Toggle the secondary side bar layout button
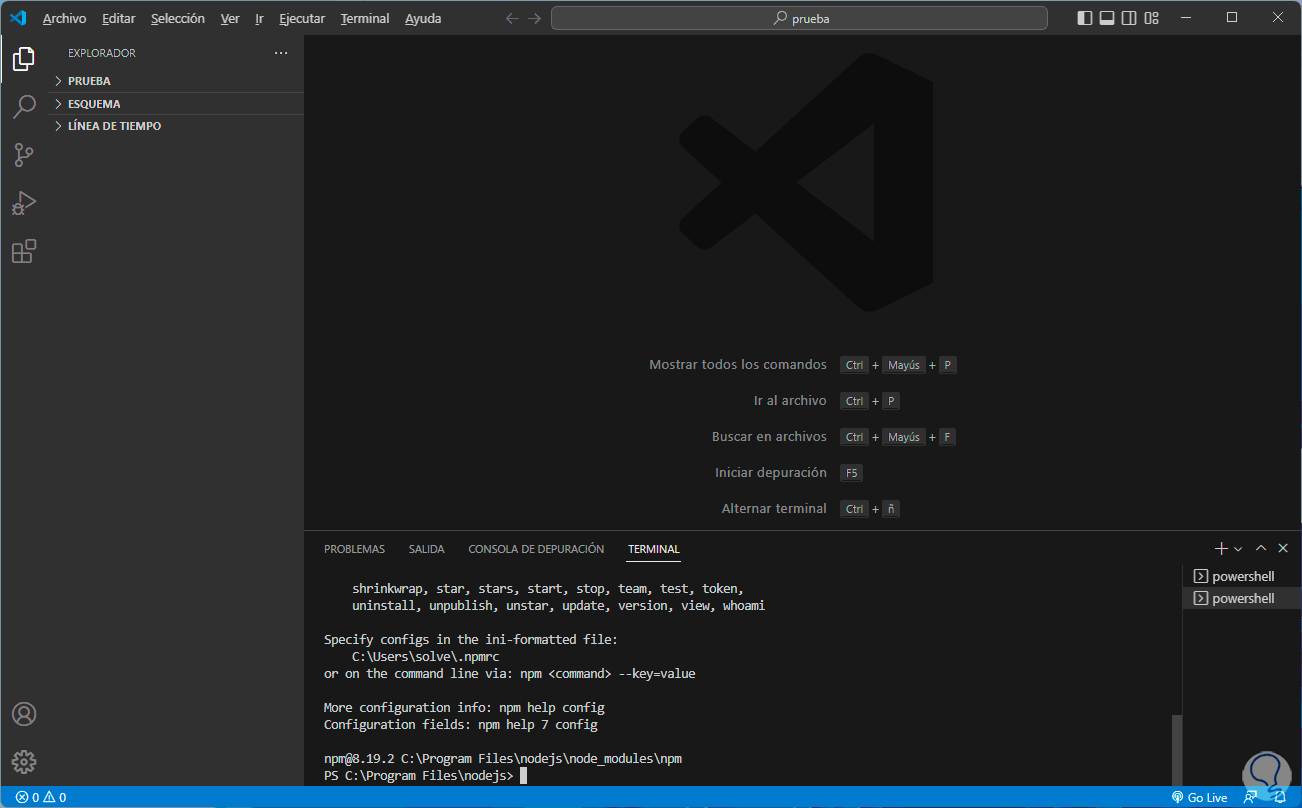The image size is (1302, 808). [1129, 18]
